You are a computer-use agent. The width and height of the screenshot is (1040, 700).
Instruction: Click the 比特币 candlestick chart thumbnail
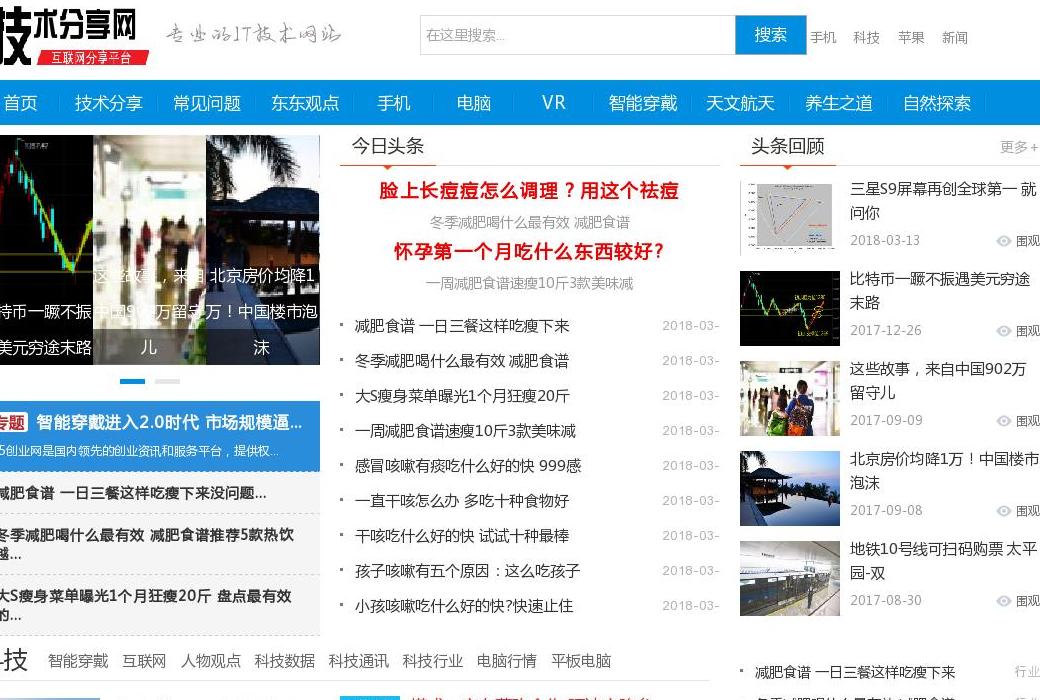tap(789, 308)
